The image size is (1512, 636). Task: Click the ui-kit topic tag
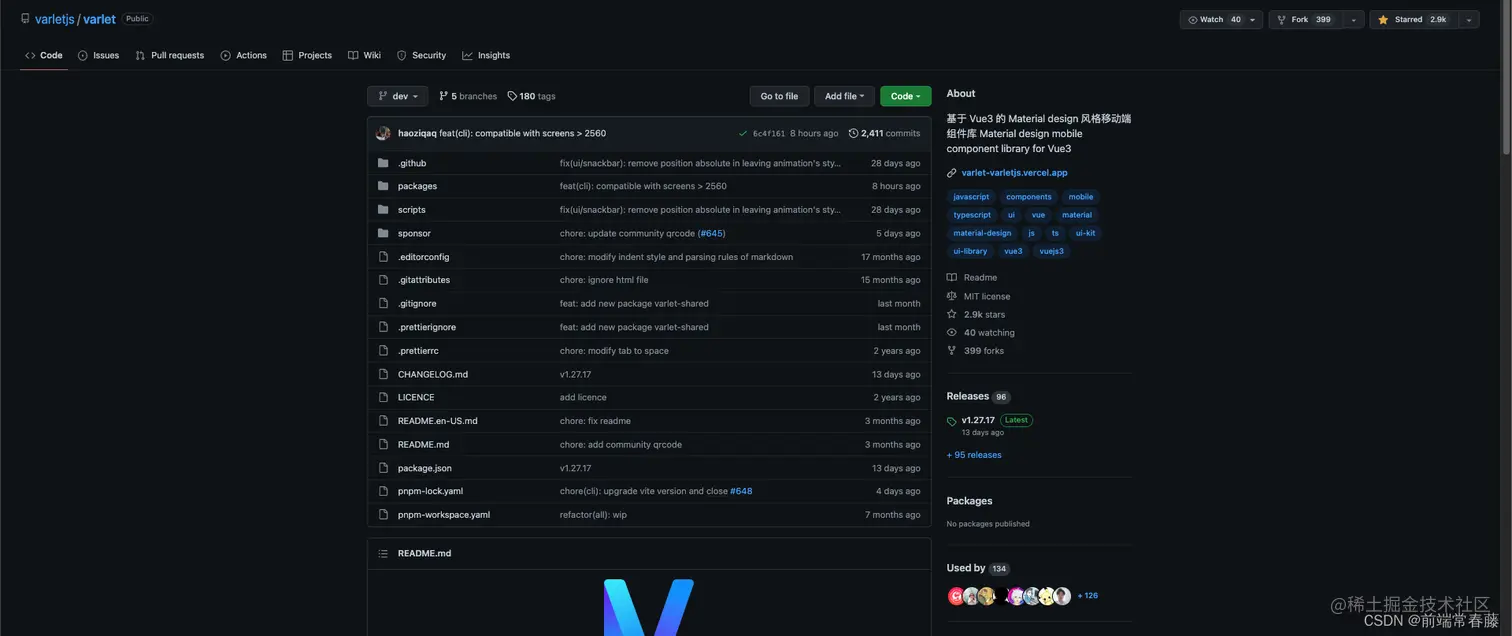(1085, 233)
